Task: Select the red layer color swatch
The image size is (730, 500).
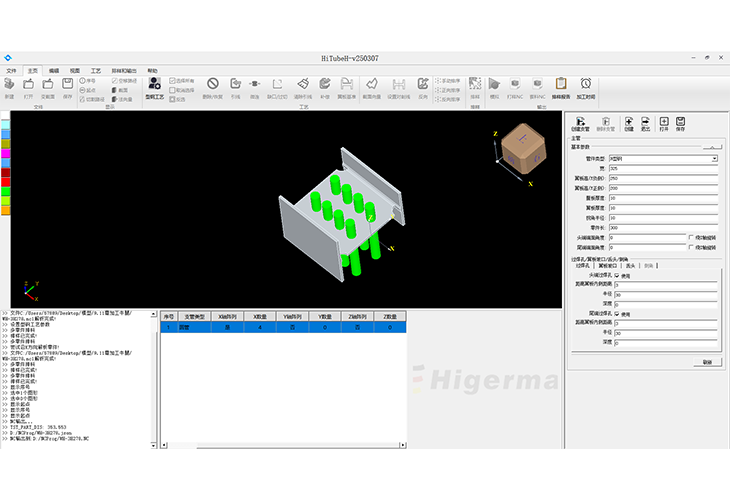Action: (5, 180)
